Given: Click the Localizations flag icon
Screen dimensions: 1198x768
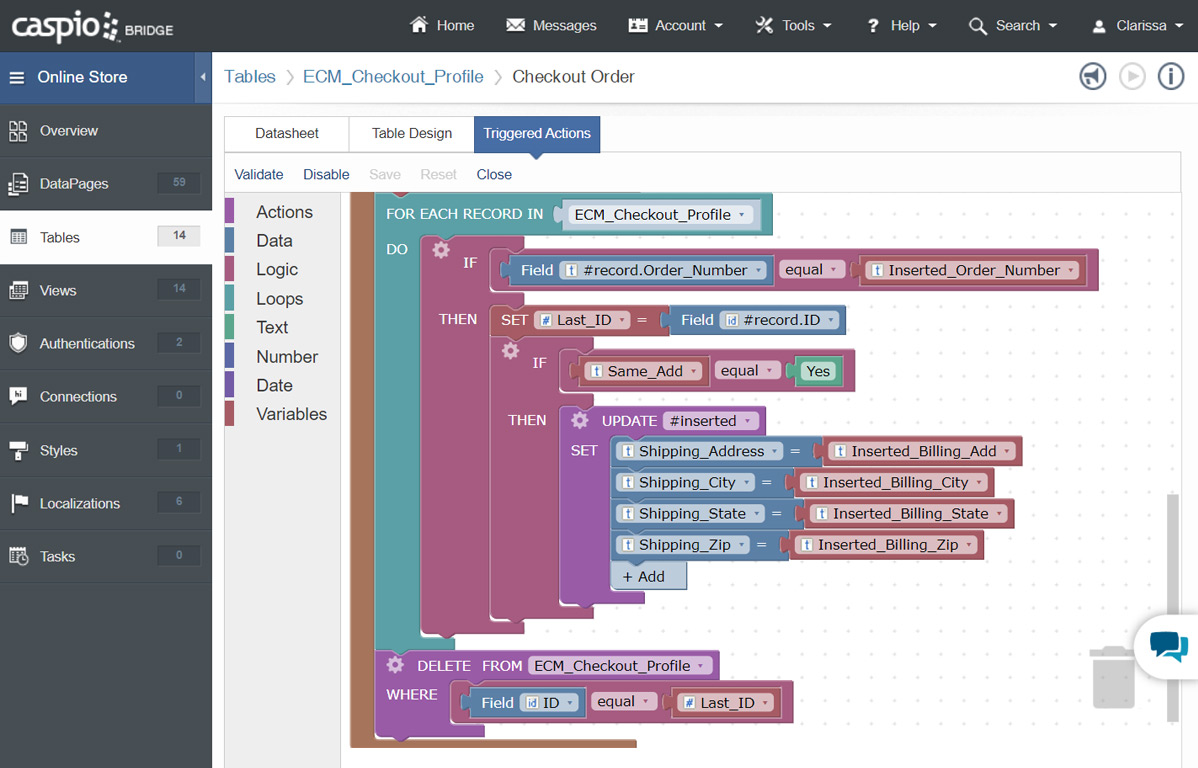Looking at the screenshot, I should (x=19, y=503).
